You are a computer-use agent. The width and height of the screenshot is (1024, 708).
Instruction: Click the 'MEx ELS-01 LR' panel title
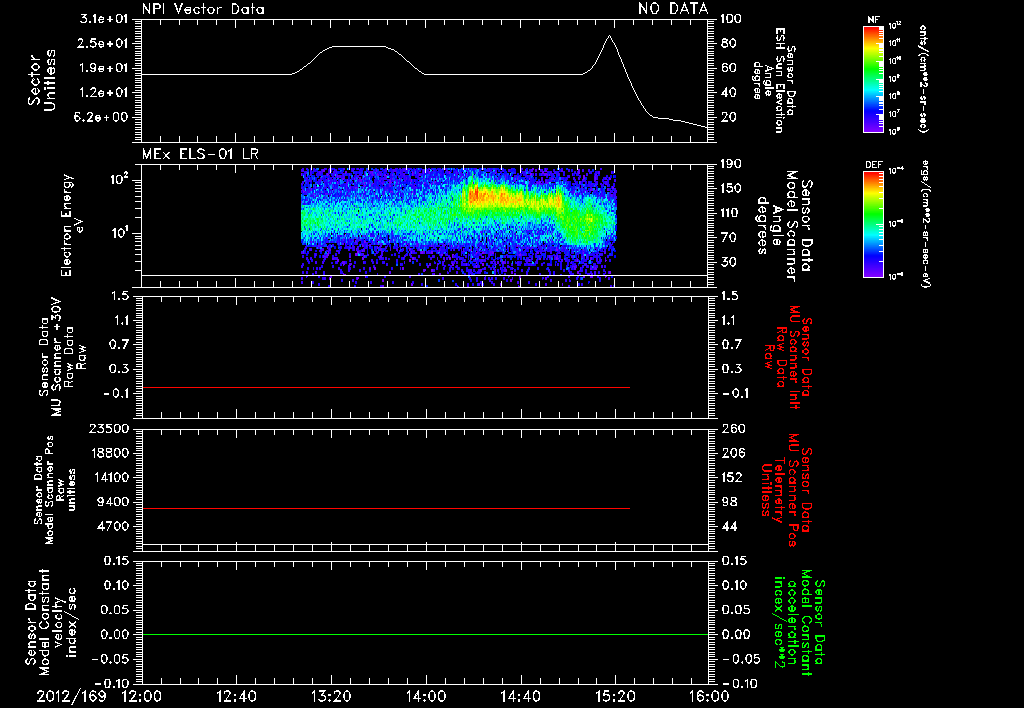tap(200, 155)
